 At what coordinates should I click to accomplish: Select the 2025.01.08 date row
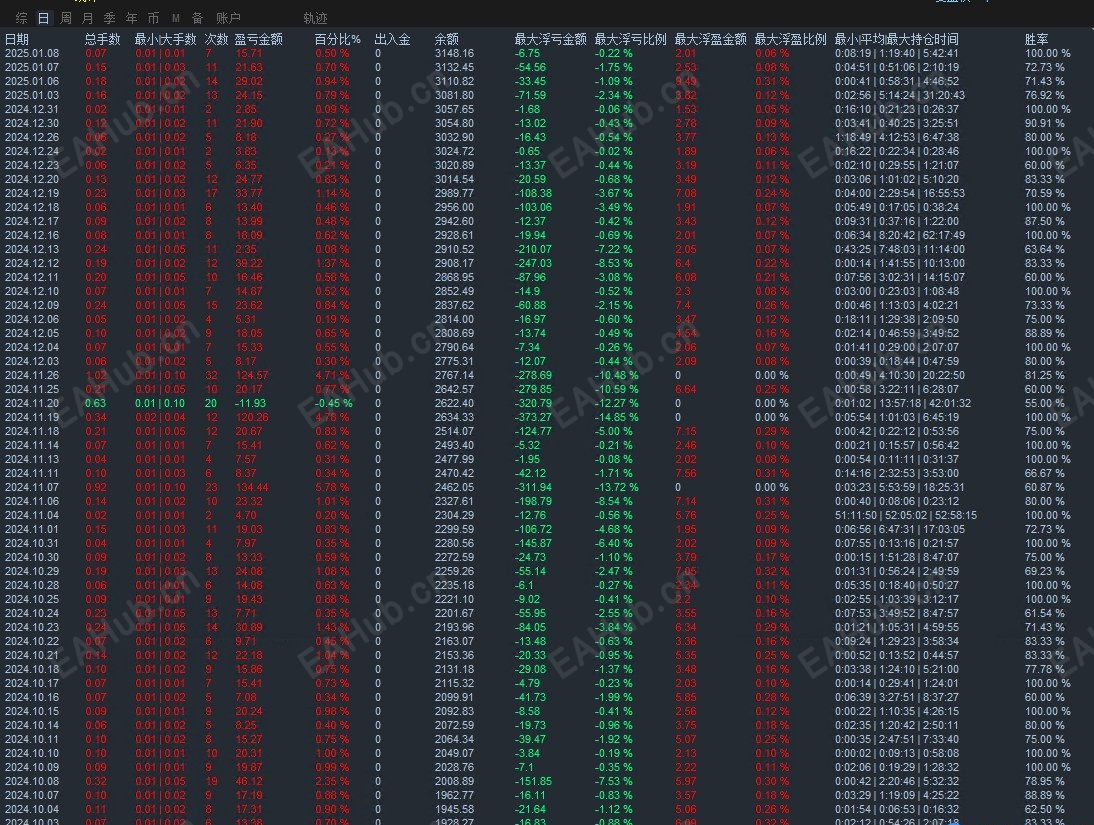tap(32, 53)
